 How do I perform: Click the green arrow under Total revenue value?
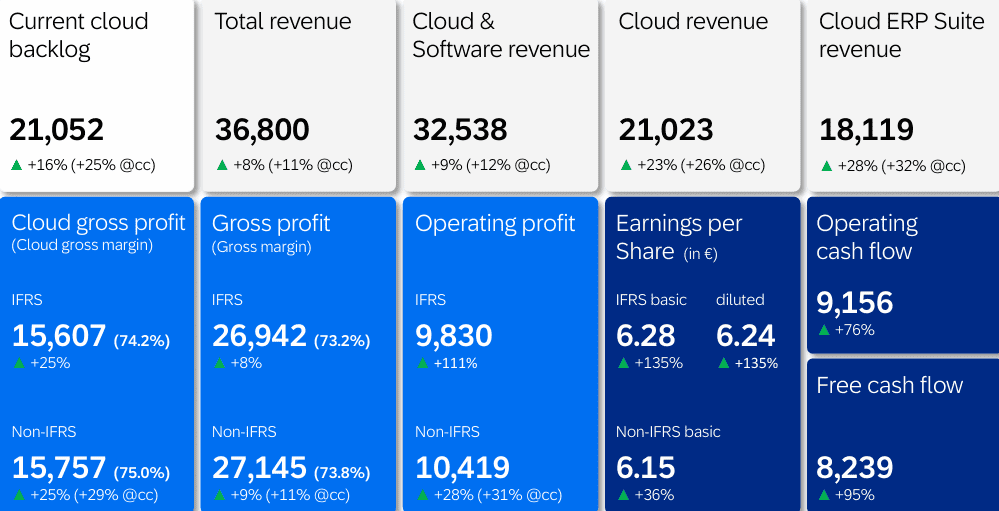point(222,165)
